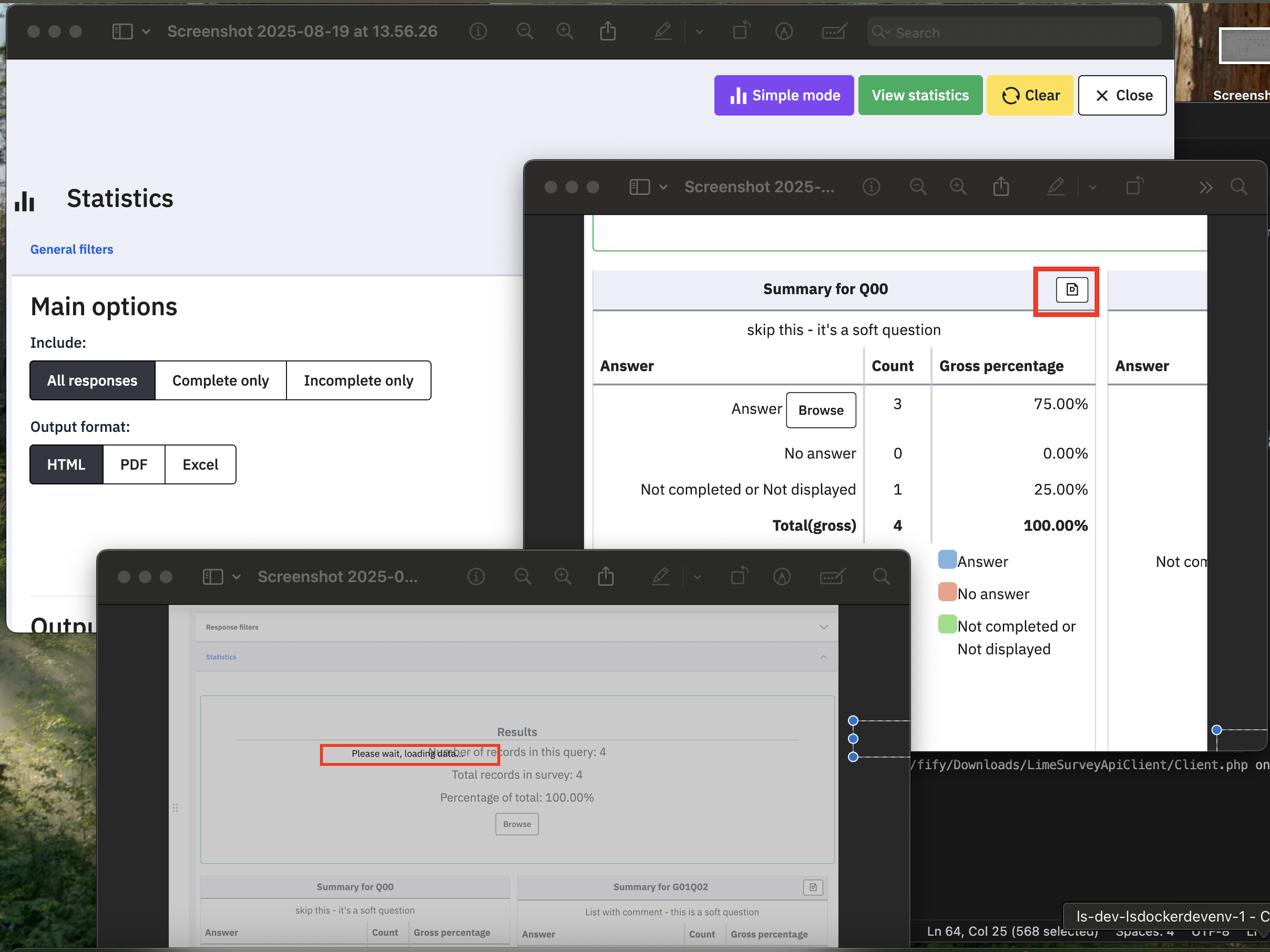Click the rotate icon in the bottom Preview window
This screenshot has height=952, width=1270.
[x=740, y=577]
